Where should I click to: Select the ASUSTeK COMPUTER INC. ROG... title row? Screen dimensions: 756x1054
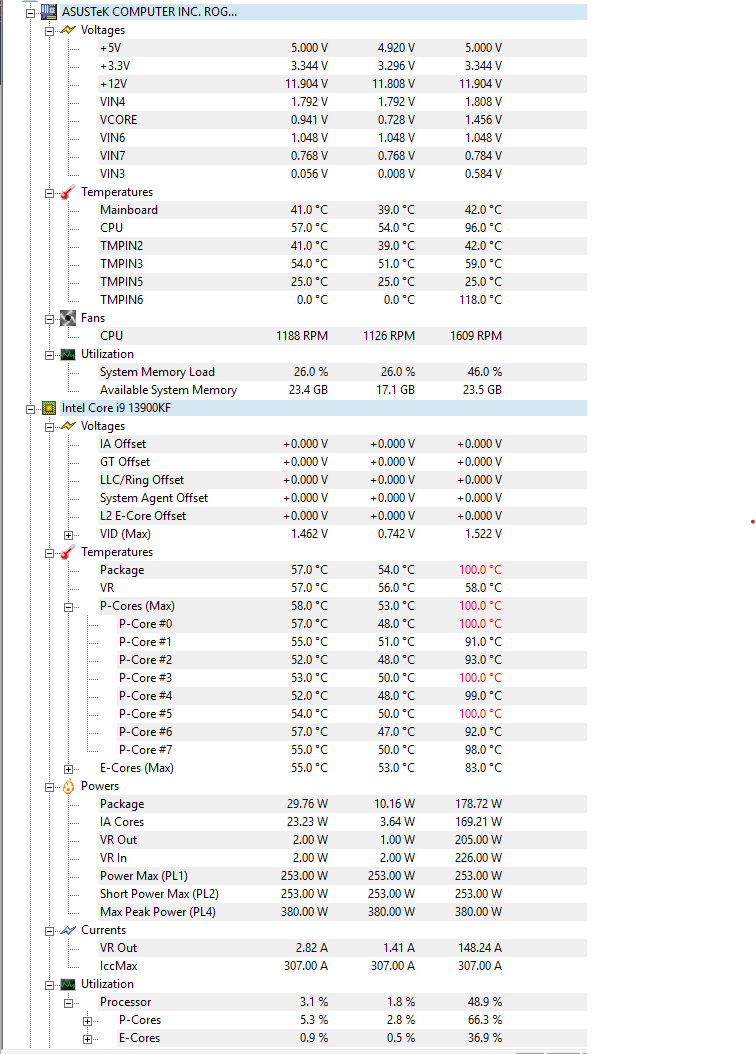click(x=323, y=12)
